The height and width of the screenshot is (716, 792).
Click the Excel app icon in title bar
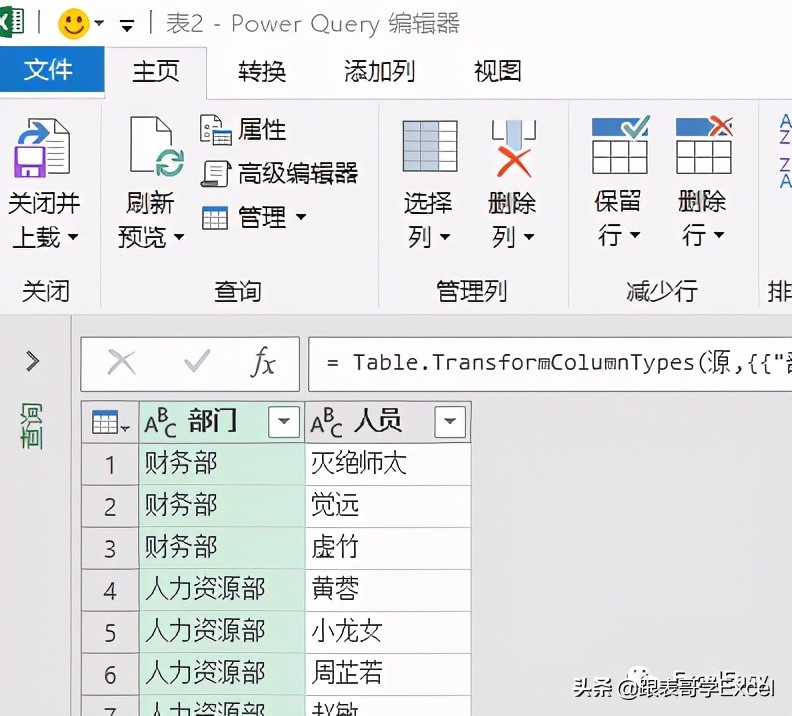click(11, 23)
